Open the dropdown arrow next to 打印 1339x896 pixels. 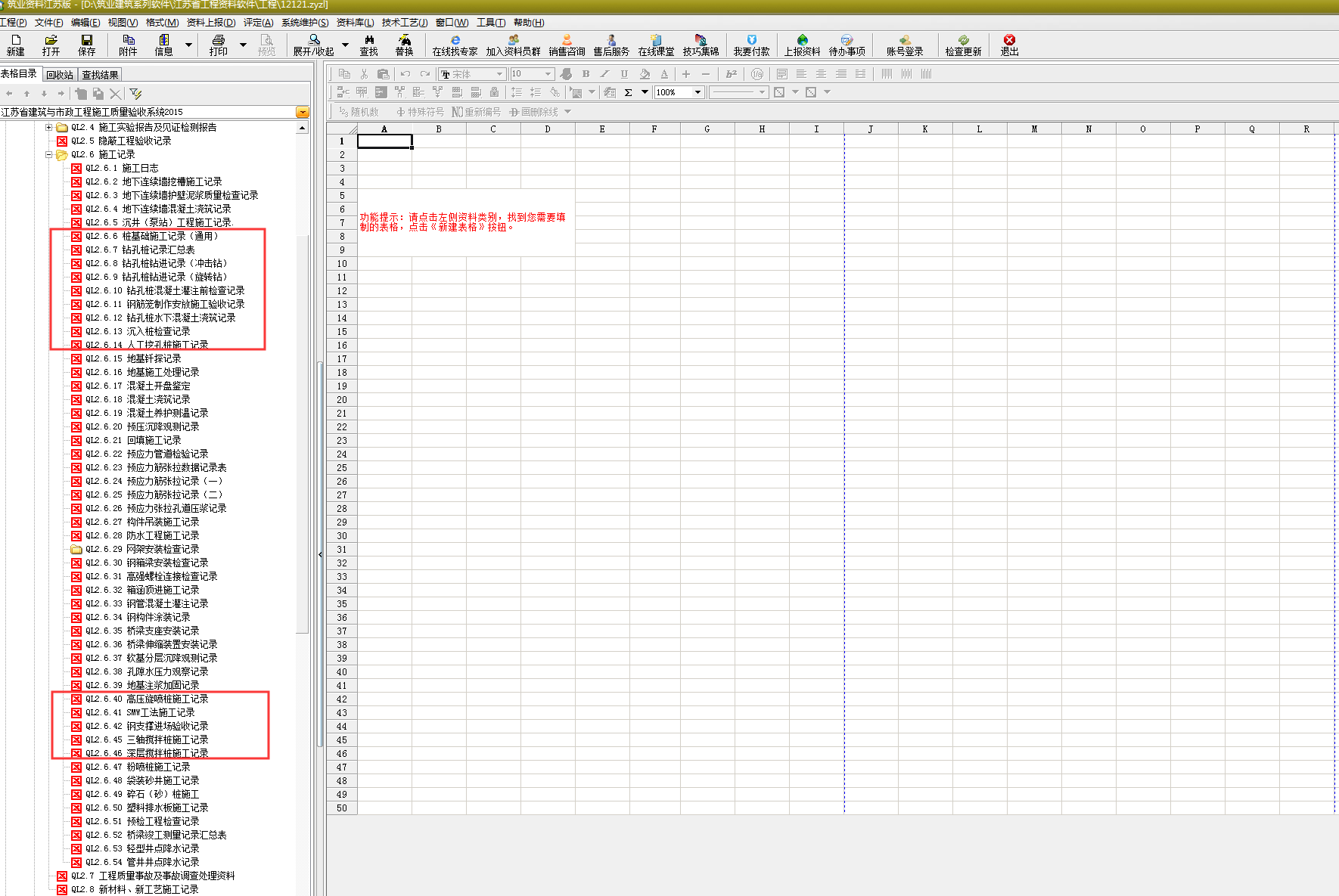243,45
